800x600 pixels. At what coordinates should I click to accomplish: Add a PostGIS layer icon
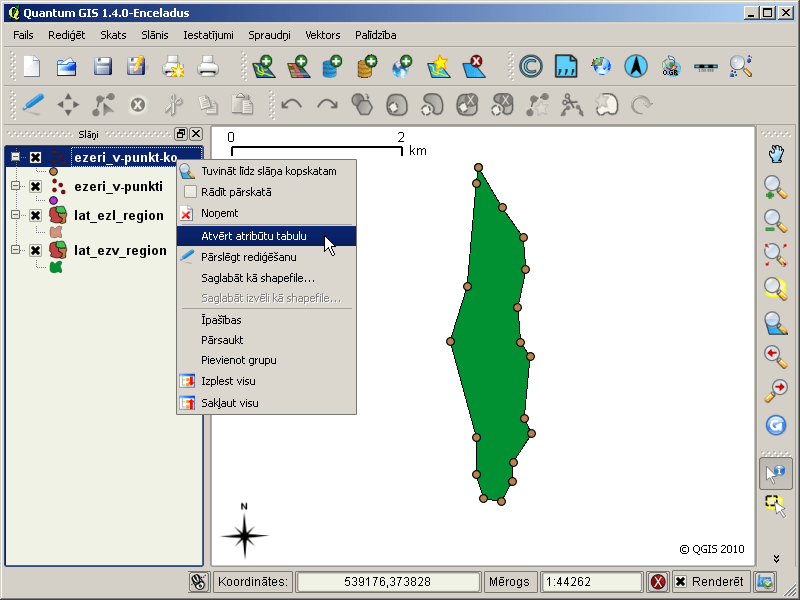(332, 66)
